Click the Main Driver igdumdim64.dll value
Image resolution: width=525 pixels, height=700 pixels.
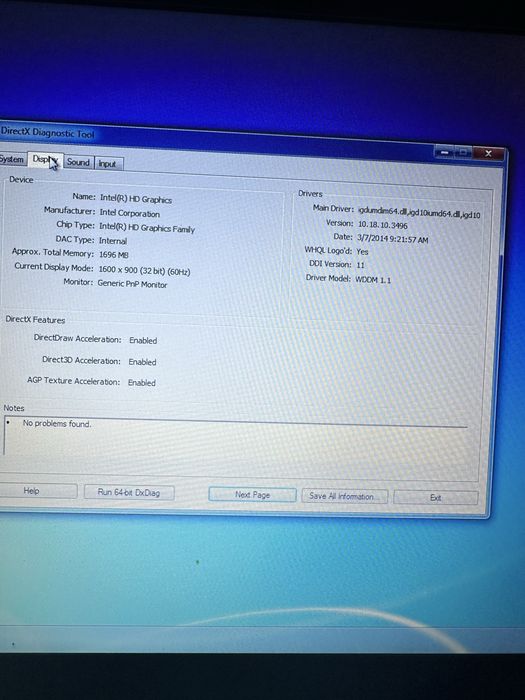(x=419, y=213)
